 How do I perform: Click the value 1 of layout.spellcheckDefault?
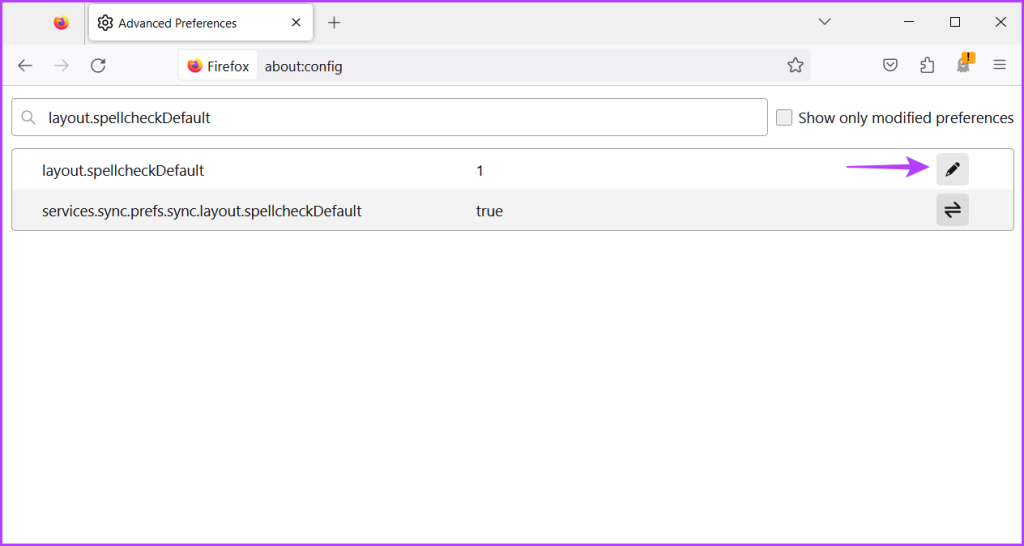point(479,171)
